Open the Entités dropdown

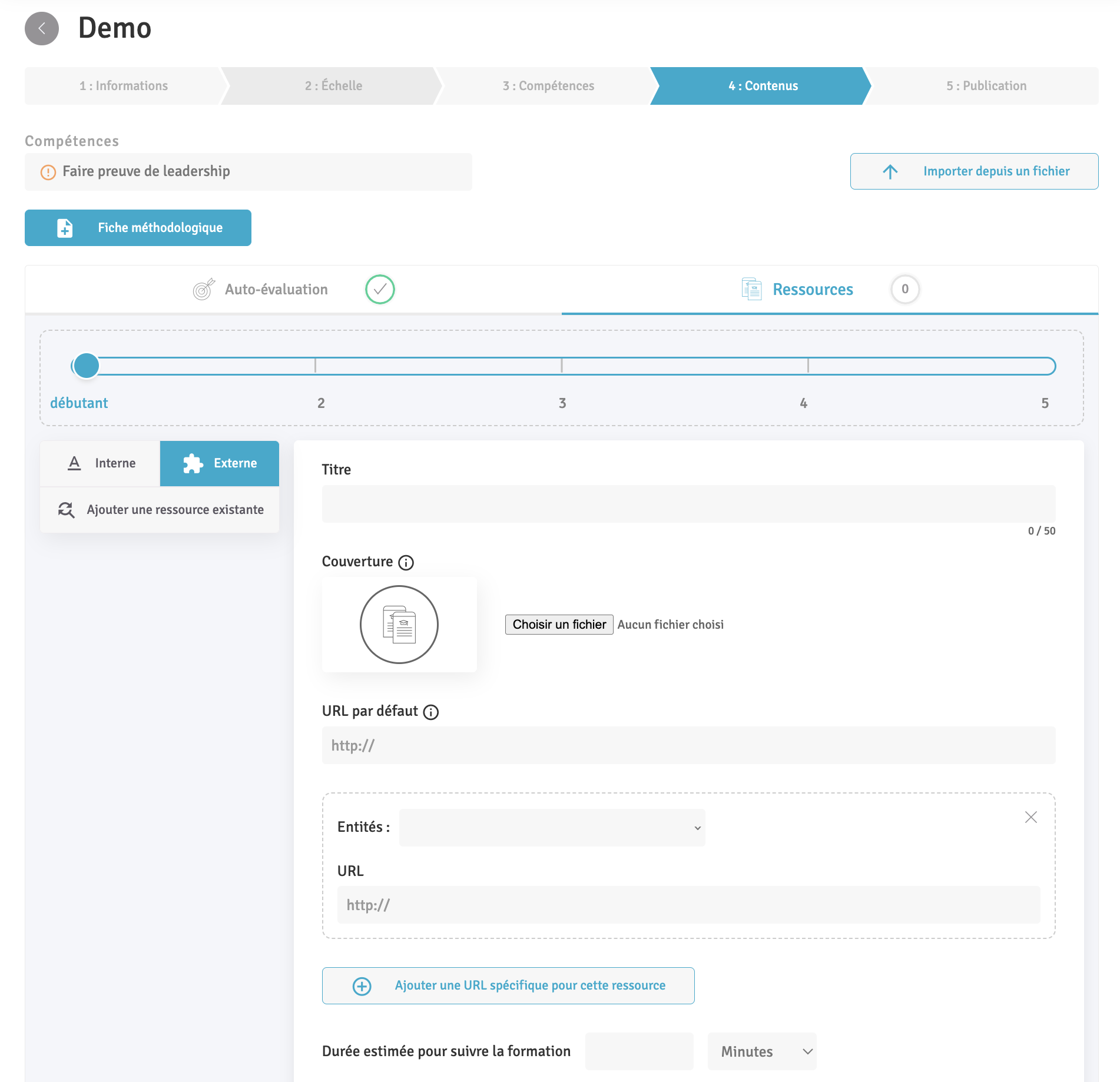tap(552, 828)
